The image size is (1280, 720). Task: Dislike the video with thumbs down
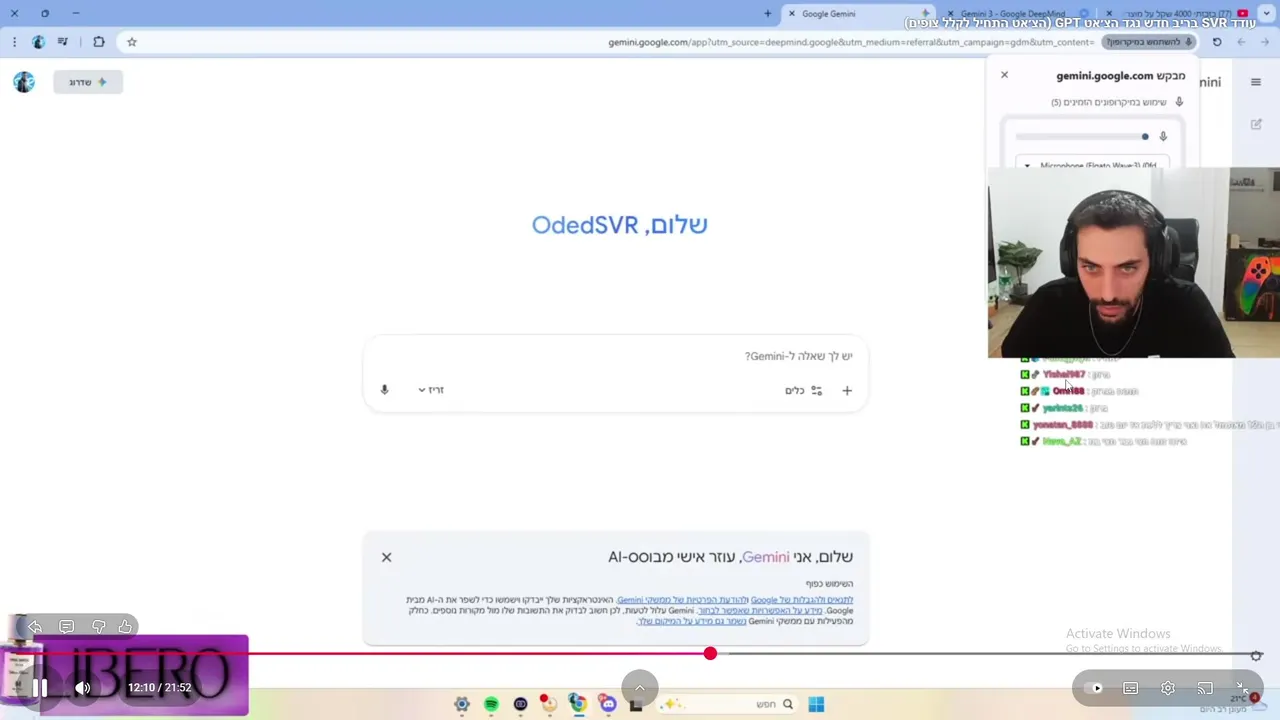pyautogui.click(x=98, y=626)
